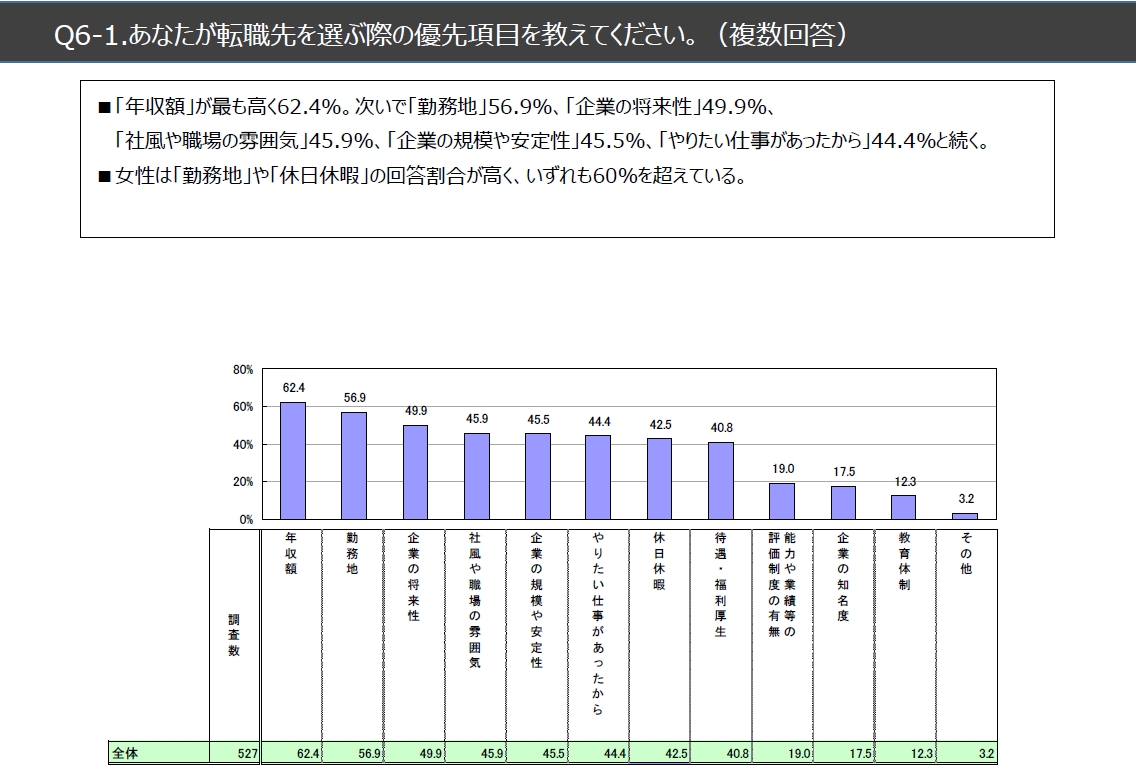Click the 56.9 cell in 全体 row
The height and width of the screenshot is (765, 1136).
pos(352,753)
